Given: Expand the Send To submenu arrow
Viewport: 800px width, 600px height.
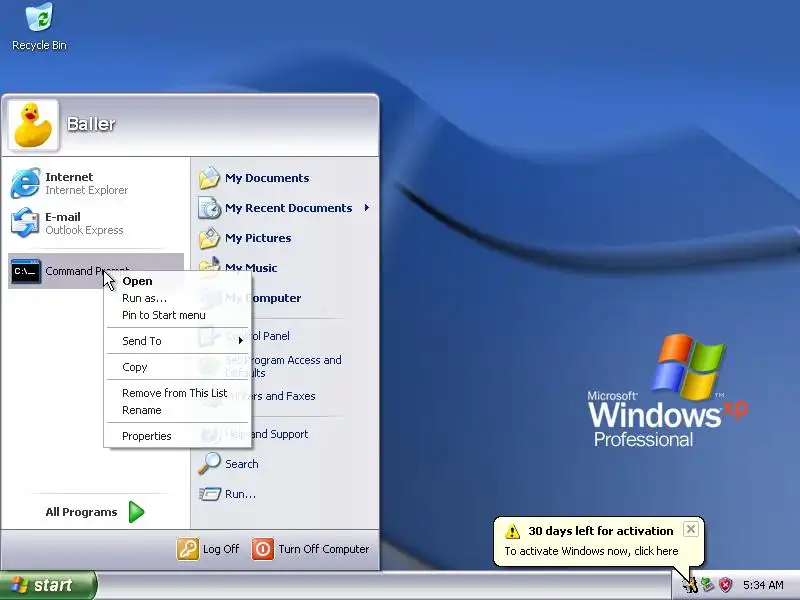Looking at the screenshot, I should point(240,340).
